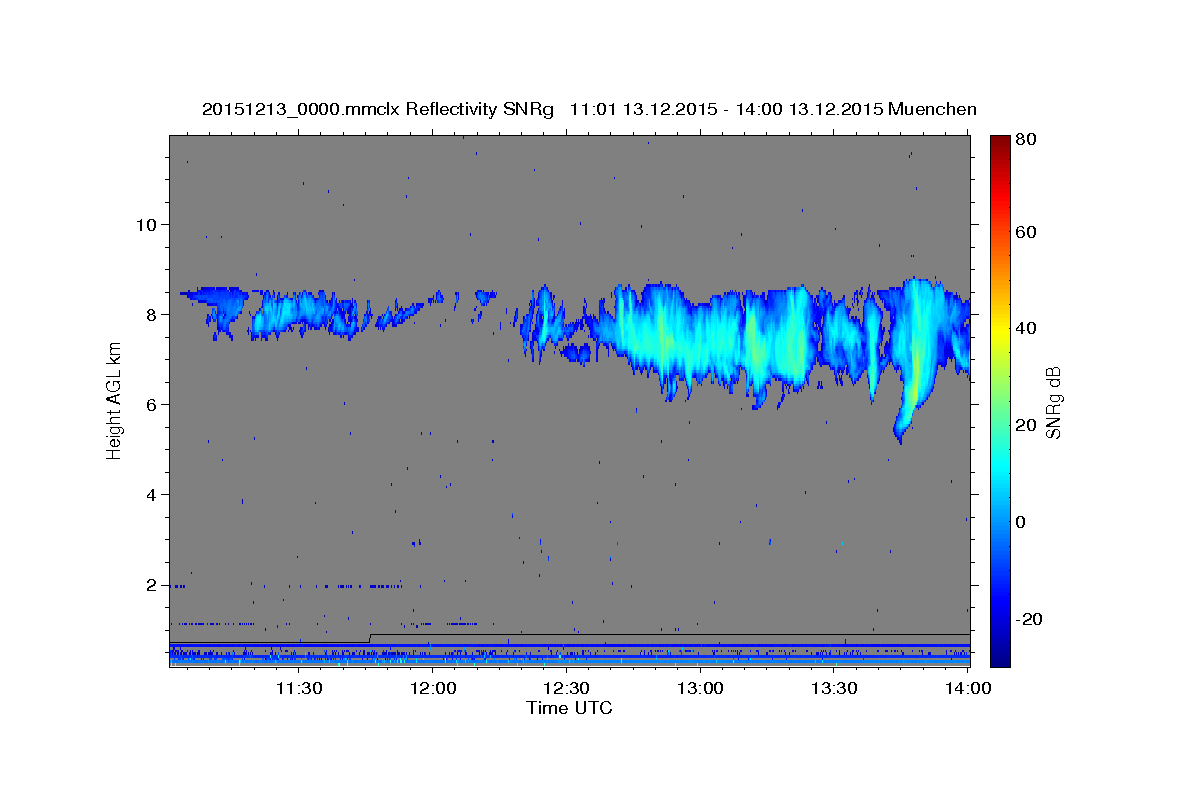Screen dimensions: 1200x800
Task: Click the 8 km height tick label
Action: tap(153, 314)
